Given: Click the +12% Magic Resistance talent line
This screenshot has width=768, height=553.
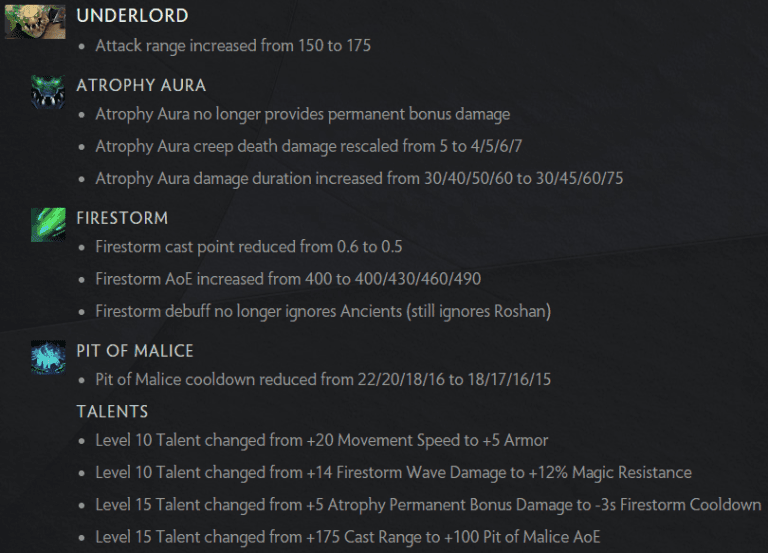Looking at the screenshot, I should click(393, 472).
